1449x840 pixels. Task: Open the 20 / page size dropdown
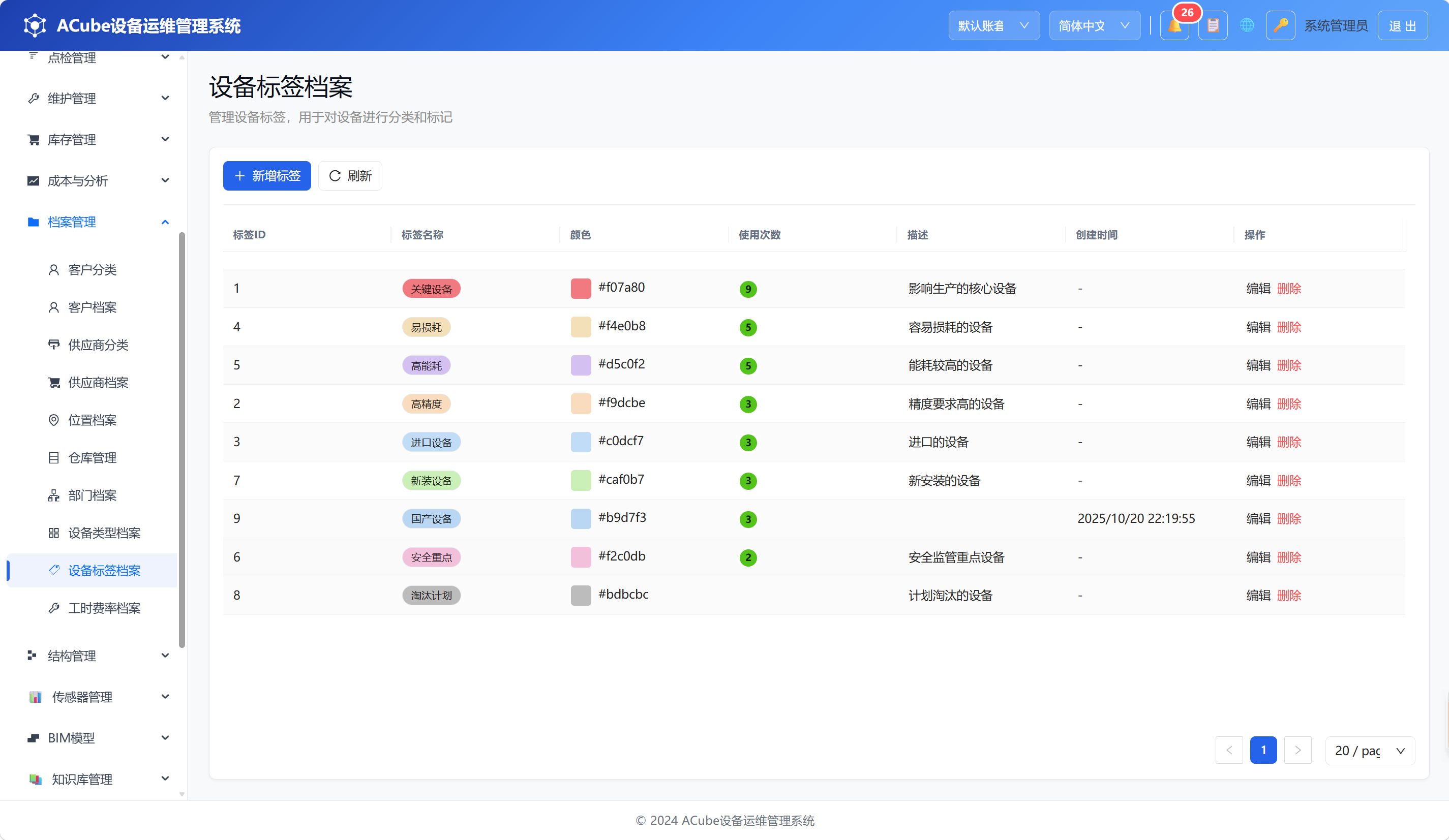tap(1370, 751)
